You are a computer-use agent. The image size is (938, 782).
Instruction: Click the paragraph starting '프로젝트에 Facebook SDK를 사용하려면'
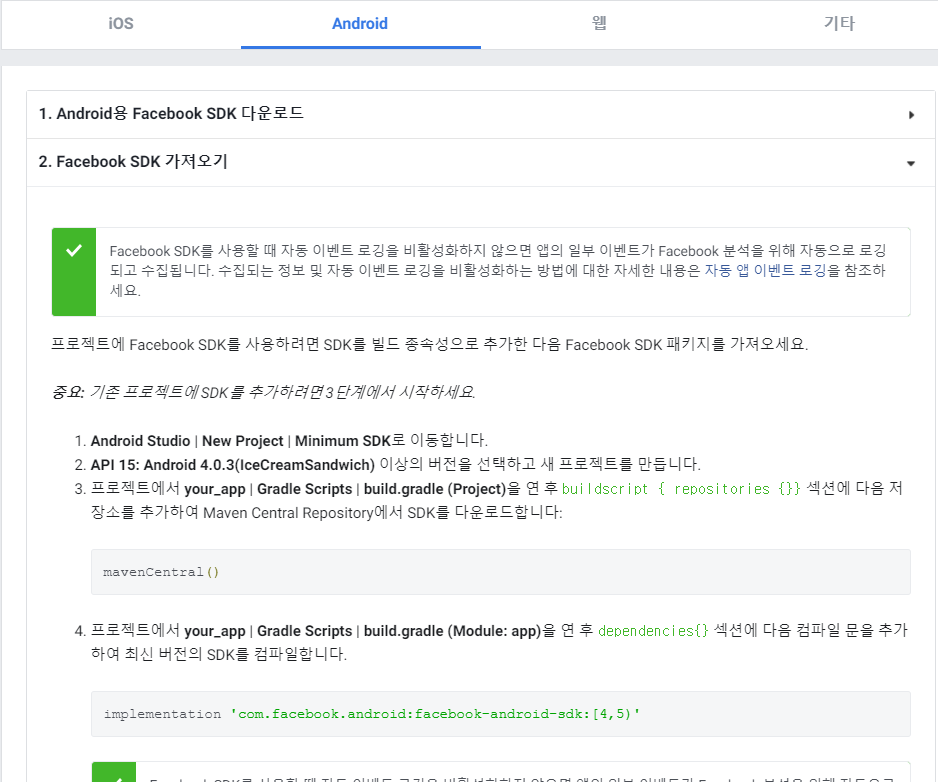(x=430, y=345)
